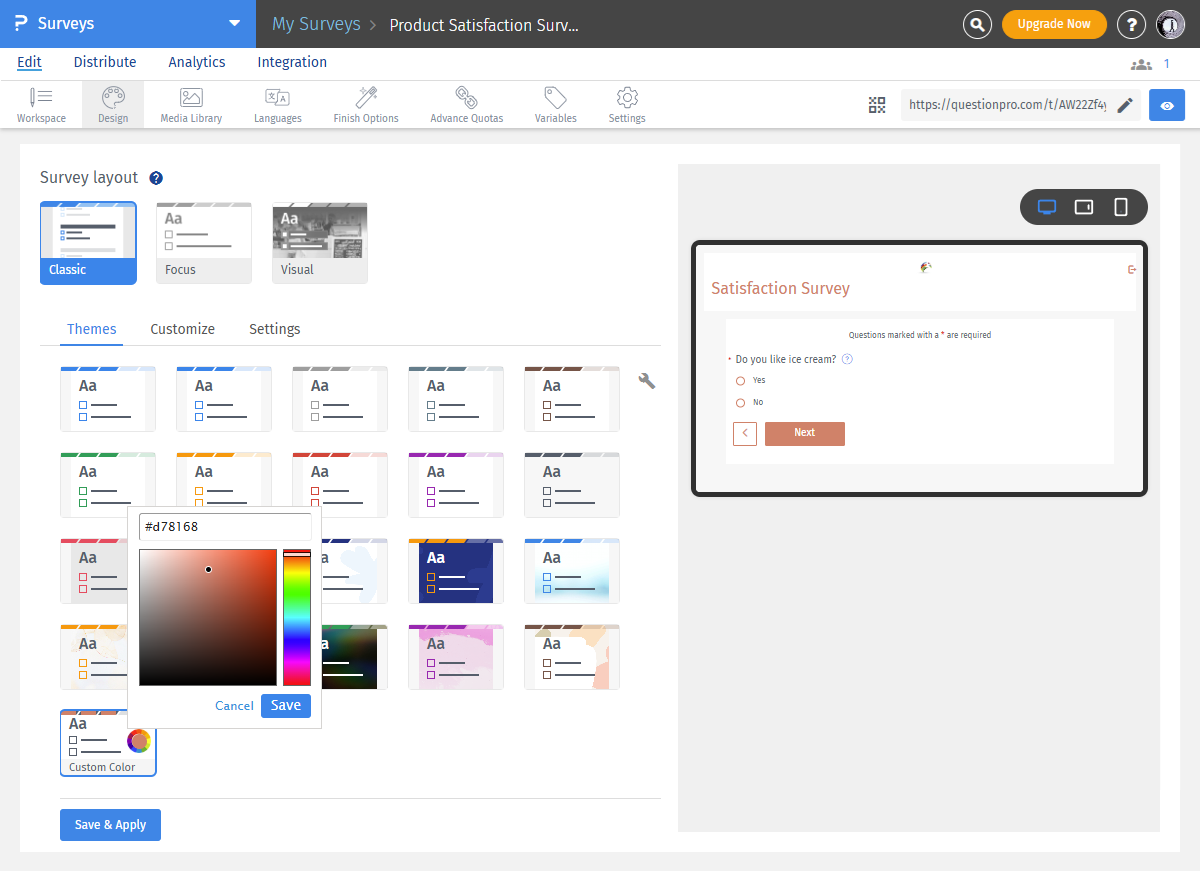Switch preview to tablet view
Viewport: 1200px width, 871px height.
pyautogui.click(x=1084, y=207)
